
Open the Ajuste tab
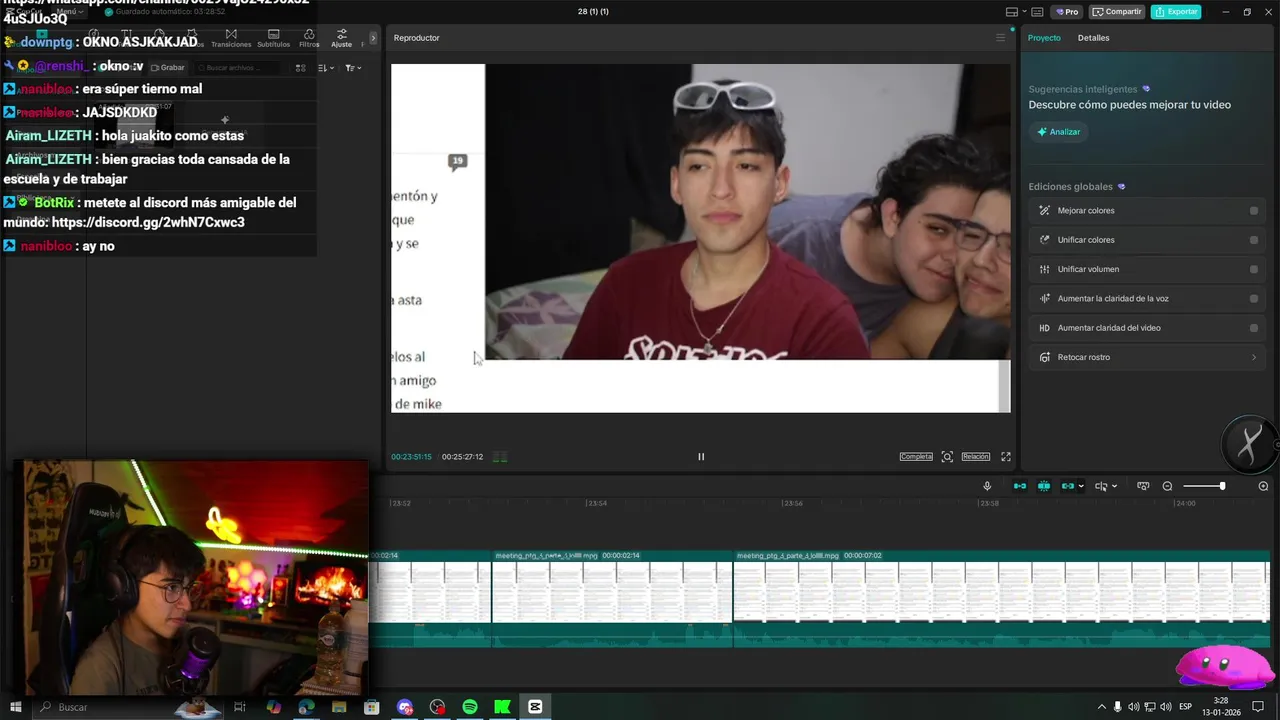pos(342,38)
